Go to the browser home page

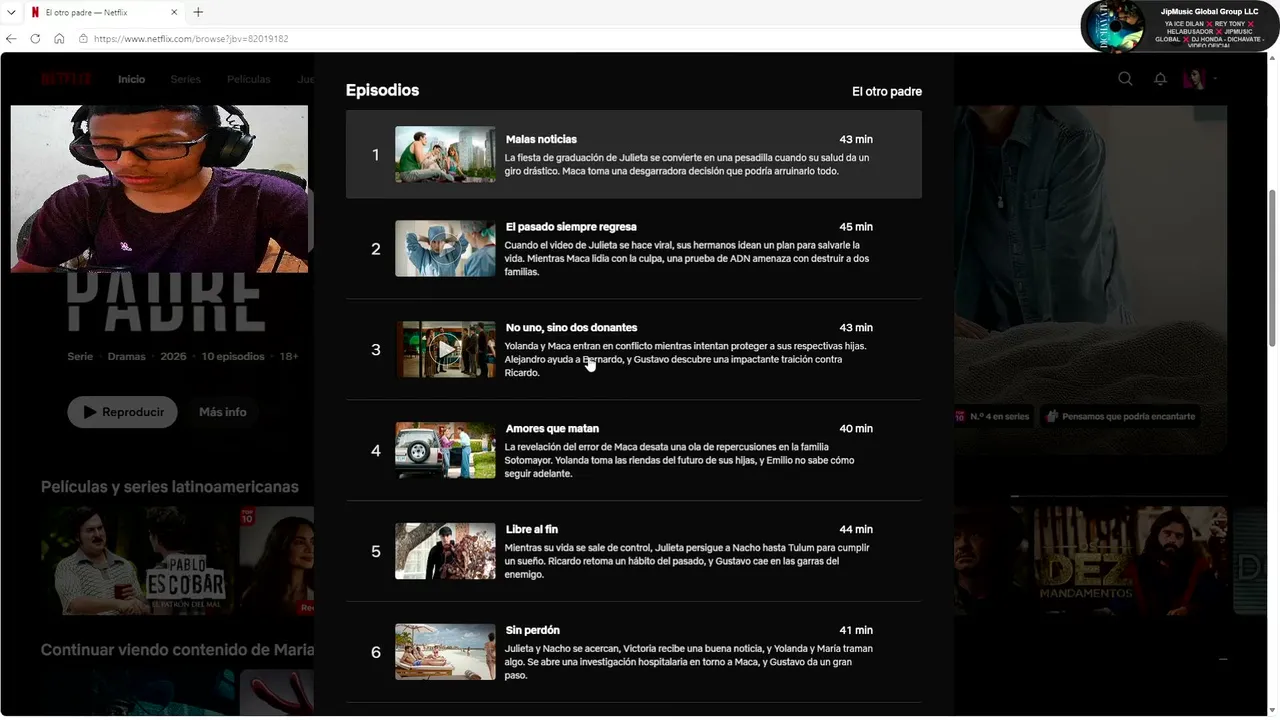pyautogui.click(x=59, y=39)
